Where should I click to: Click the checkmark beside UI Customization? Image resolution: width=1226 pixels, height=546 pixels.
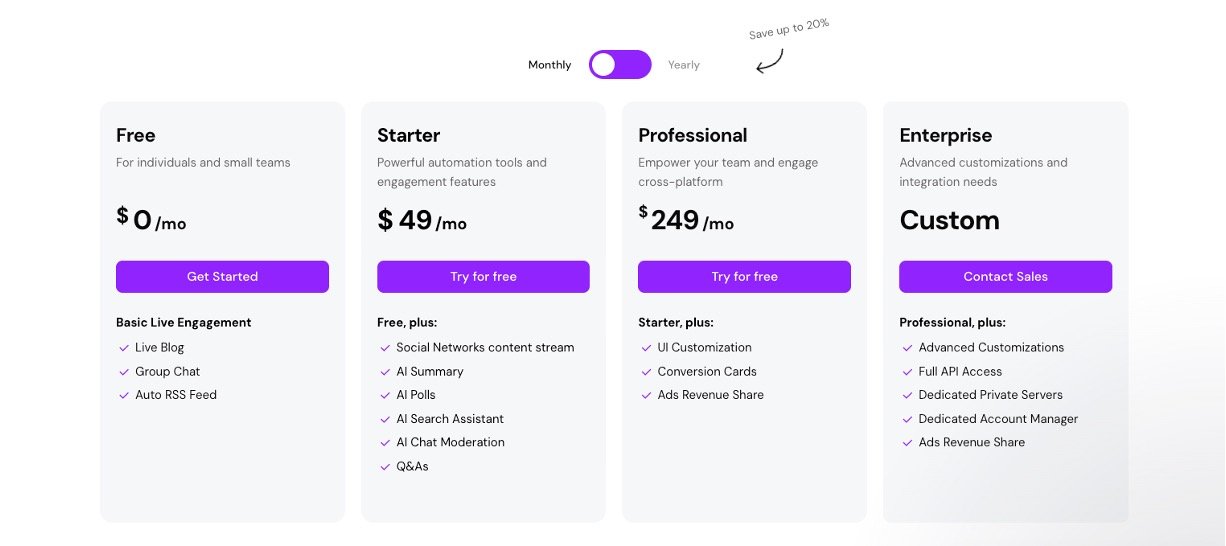point(646,348)
